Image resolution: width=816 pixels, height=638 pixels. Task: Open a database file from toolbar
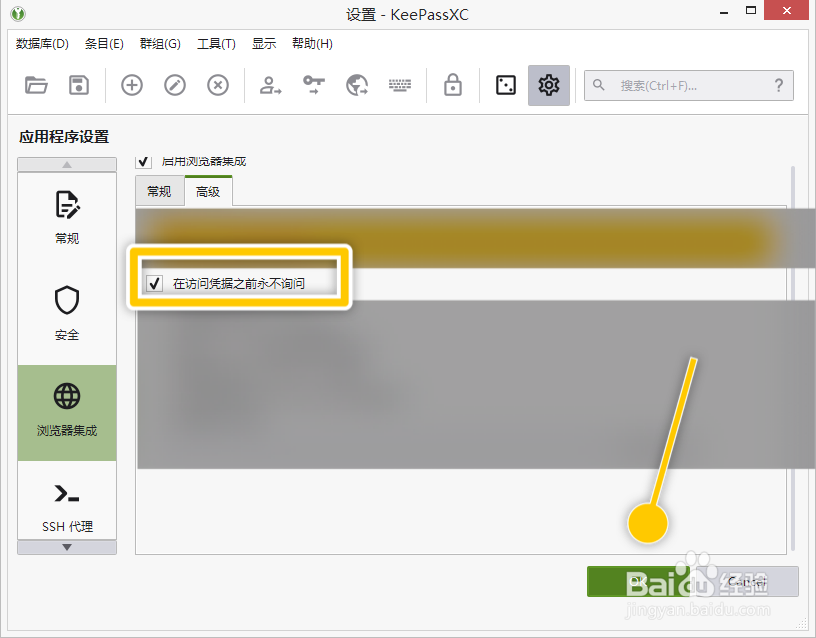coord(37,85)
